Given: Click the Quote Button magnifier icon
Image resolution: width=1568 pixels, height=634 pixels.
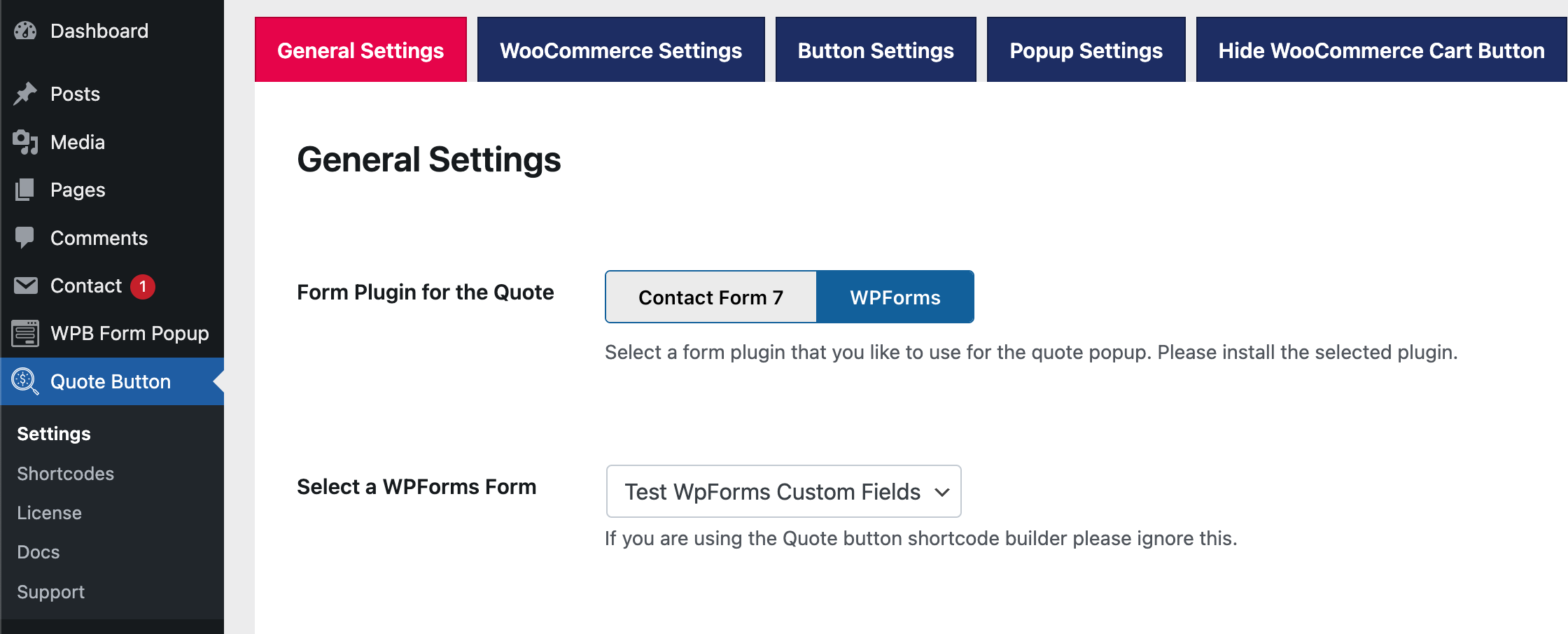Looking at the screenshot, I should coord(25,381).
